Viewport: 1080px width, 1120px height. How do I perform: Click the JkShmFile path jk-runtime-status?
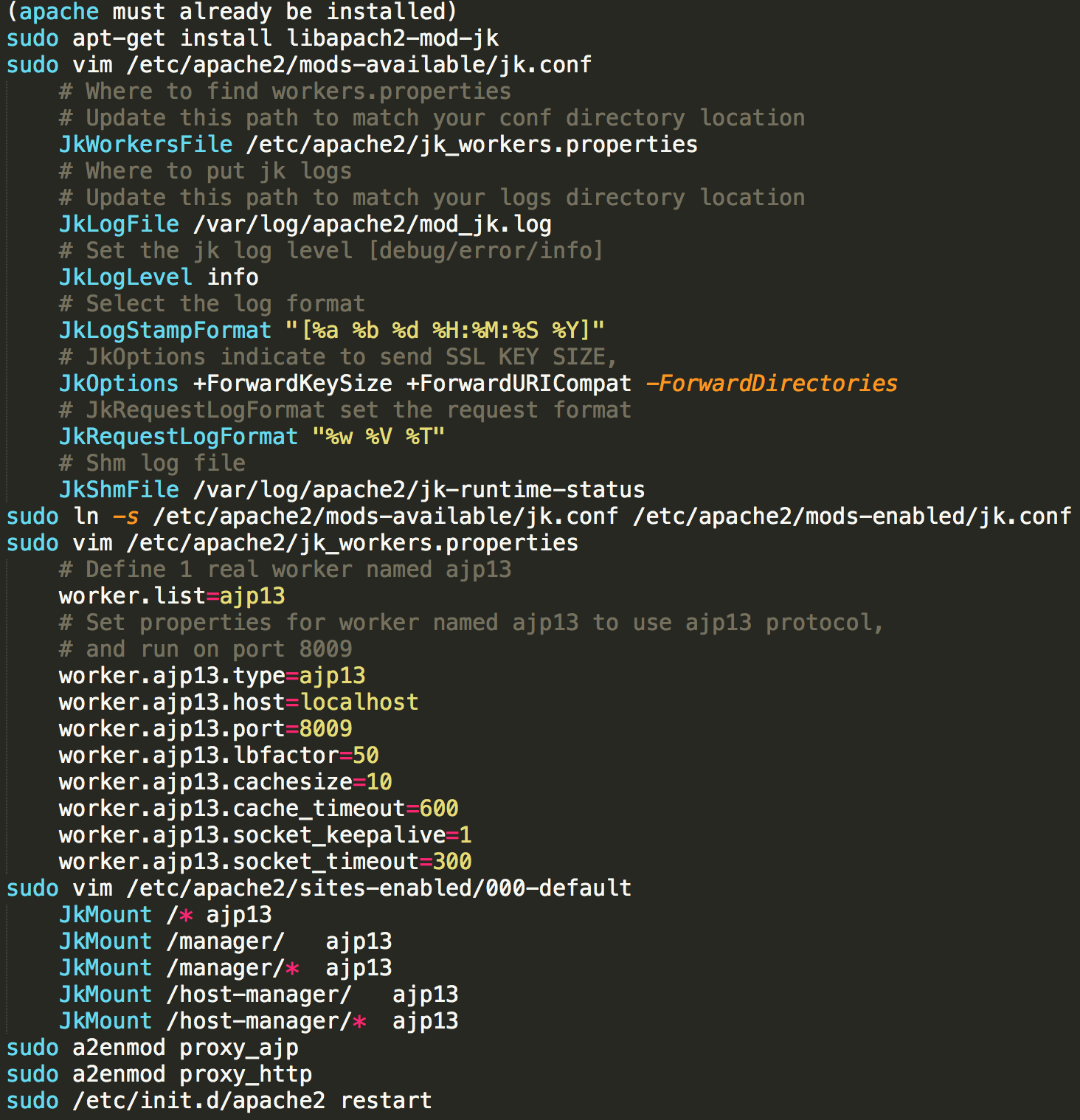(x=418, y=490)
